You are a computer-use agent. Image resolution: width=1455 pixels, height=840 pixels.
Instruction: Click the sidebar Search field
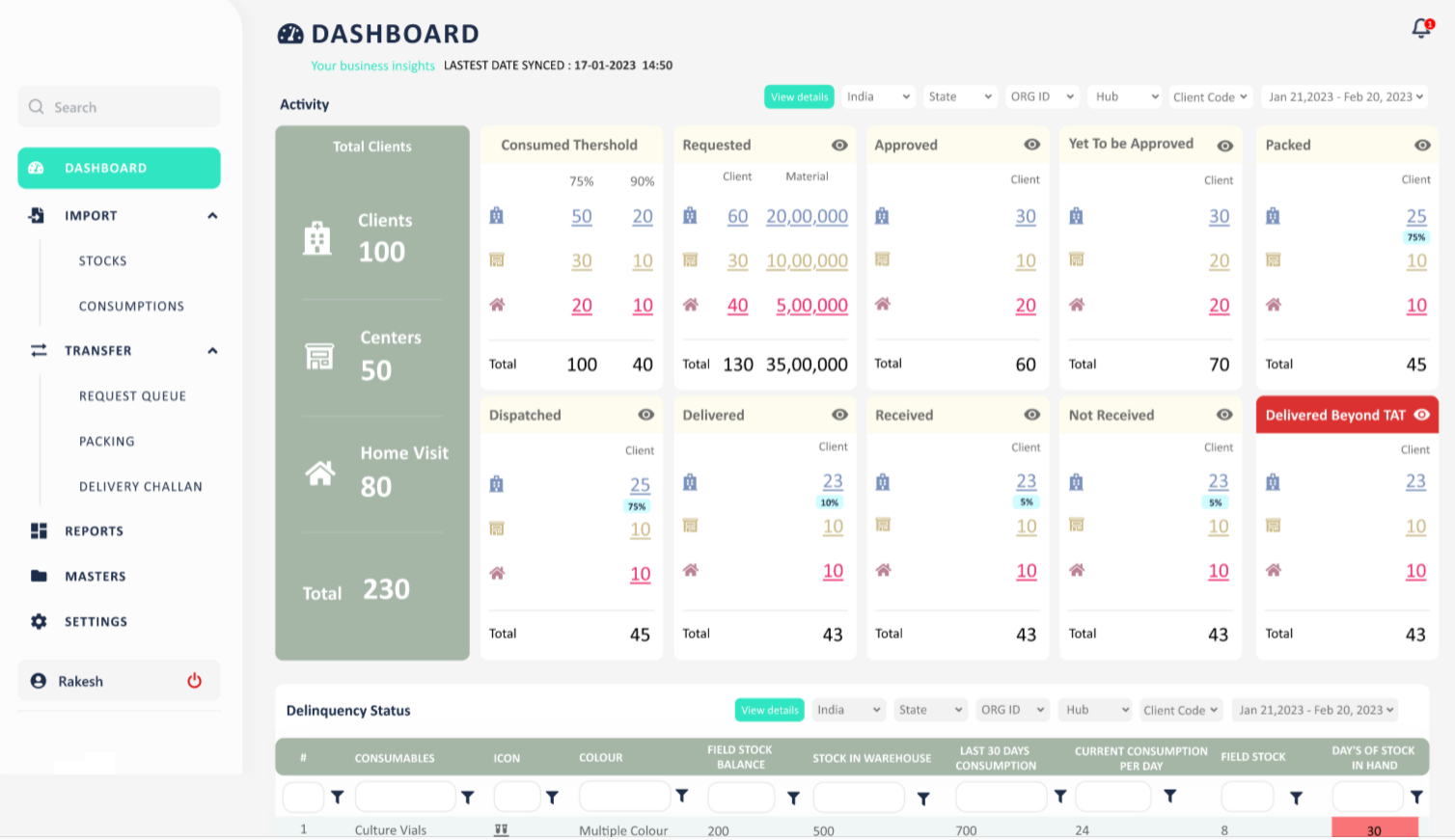coord(119,107)
